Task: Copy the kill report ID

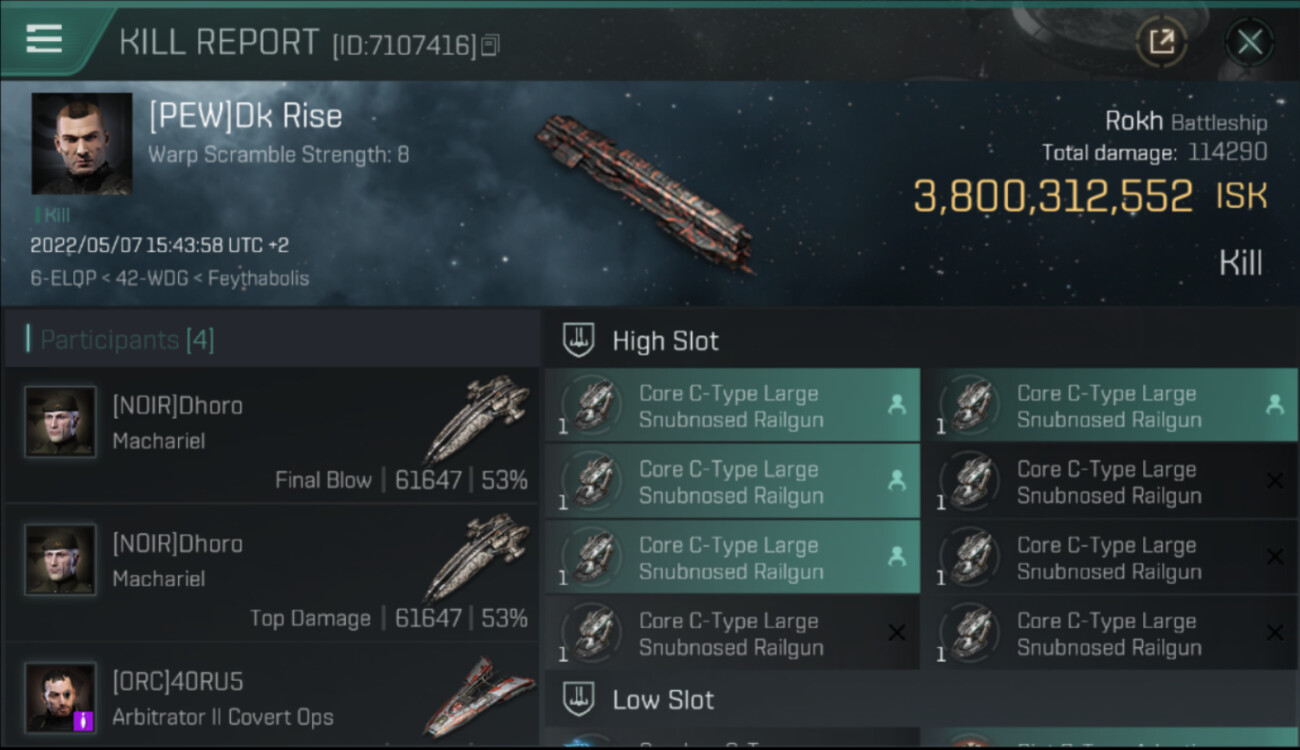Action: [490, 45]
